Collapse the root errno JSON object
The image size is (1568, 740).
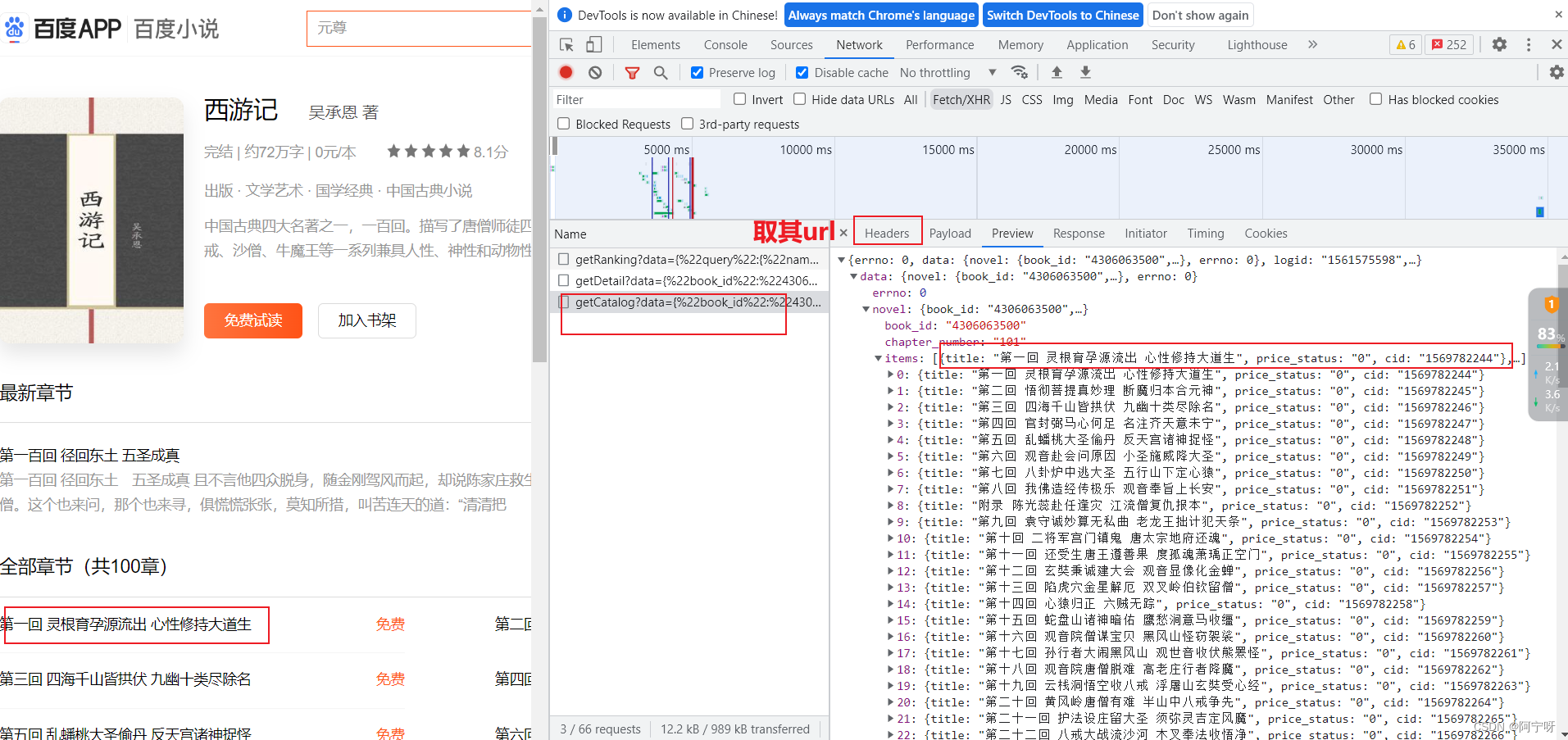click(x=842, y=260)
